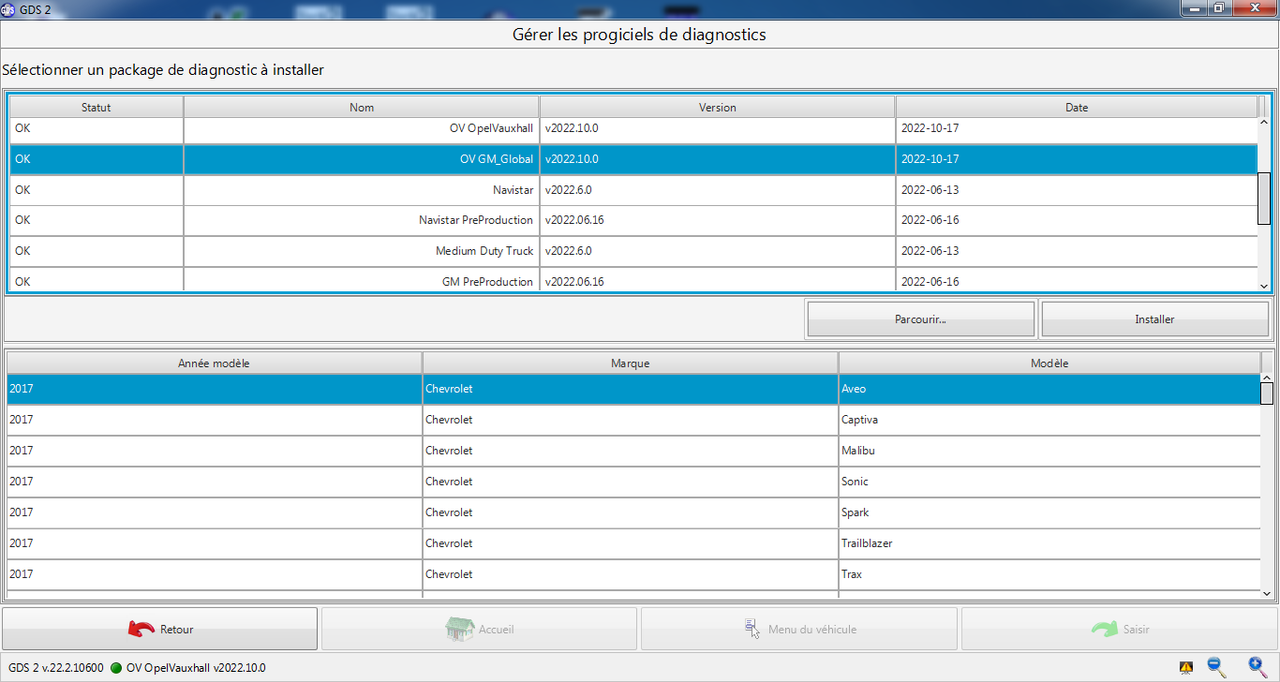Screen dimensions: 1280x682
Task: Click the zoom in magnifier icon
Action: 1257,666
